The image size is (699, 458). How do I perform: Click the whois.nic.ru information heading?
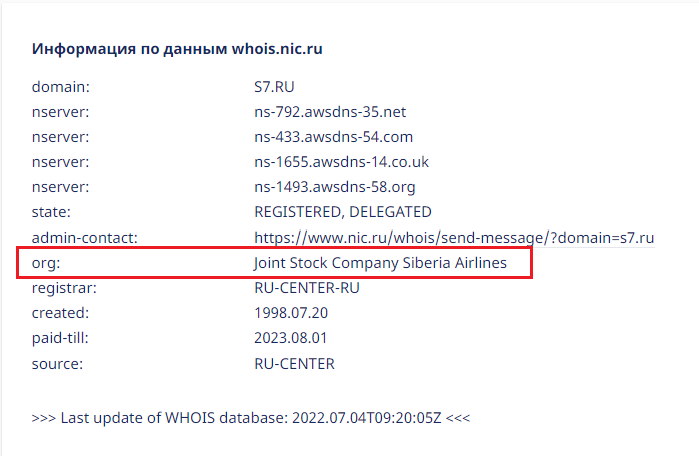(177, 48)
